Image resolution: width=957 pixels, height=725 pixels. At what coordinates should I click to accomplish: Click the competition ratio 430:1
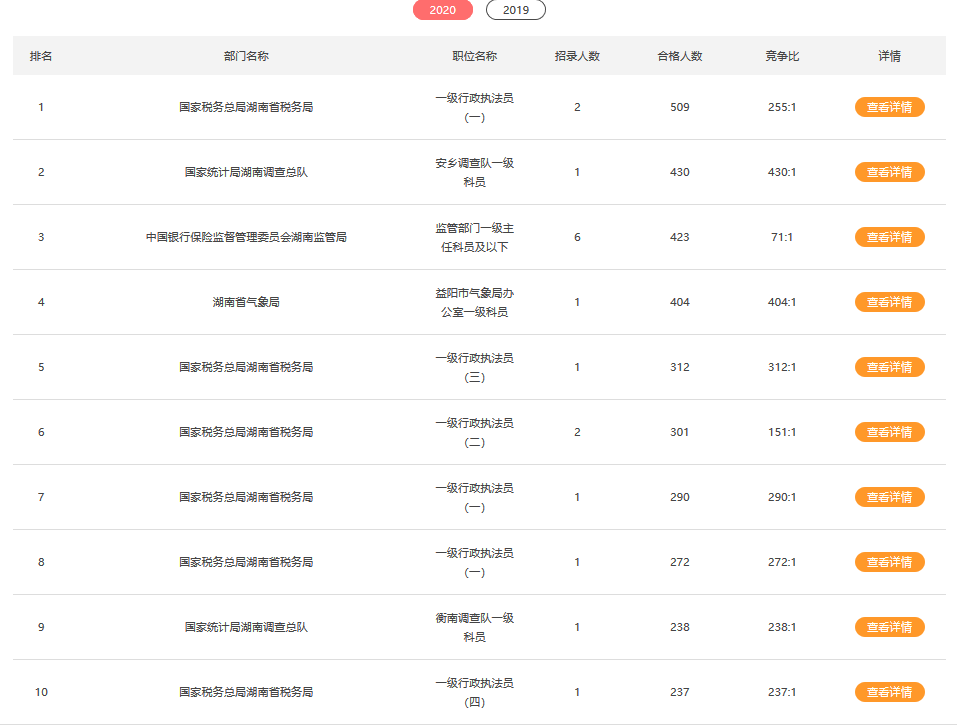click(x=782, y=172)
